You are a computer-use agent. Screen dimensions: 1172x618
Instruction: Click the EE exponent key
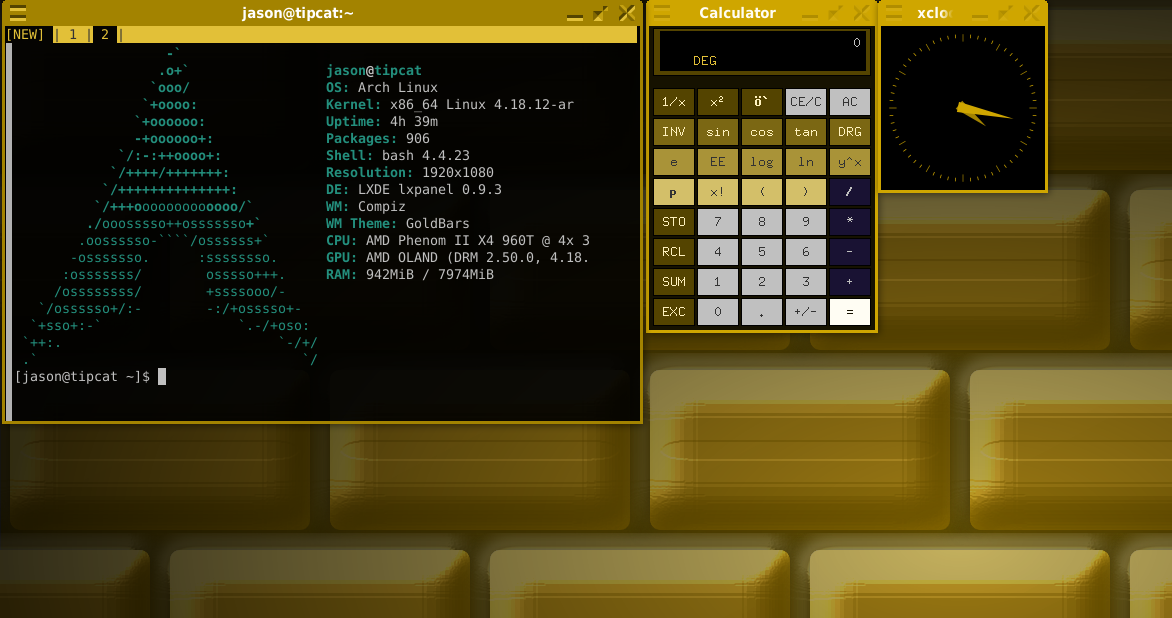[718, 161]
